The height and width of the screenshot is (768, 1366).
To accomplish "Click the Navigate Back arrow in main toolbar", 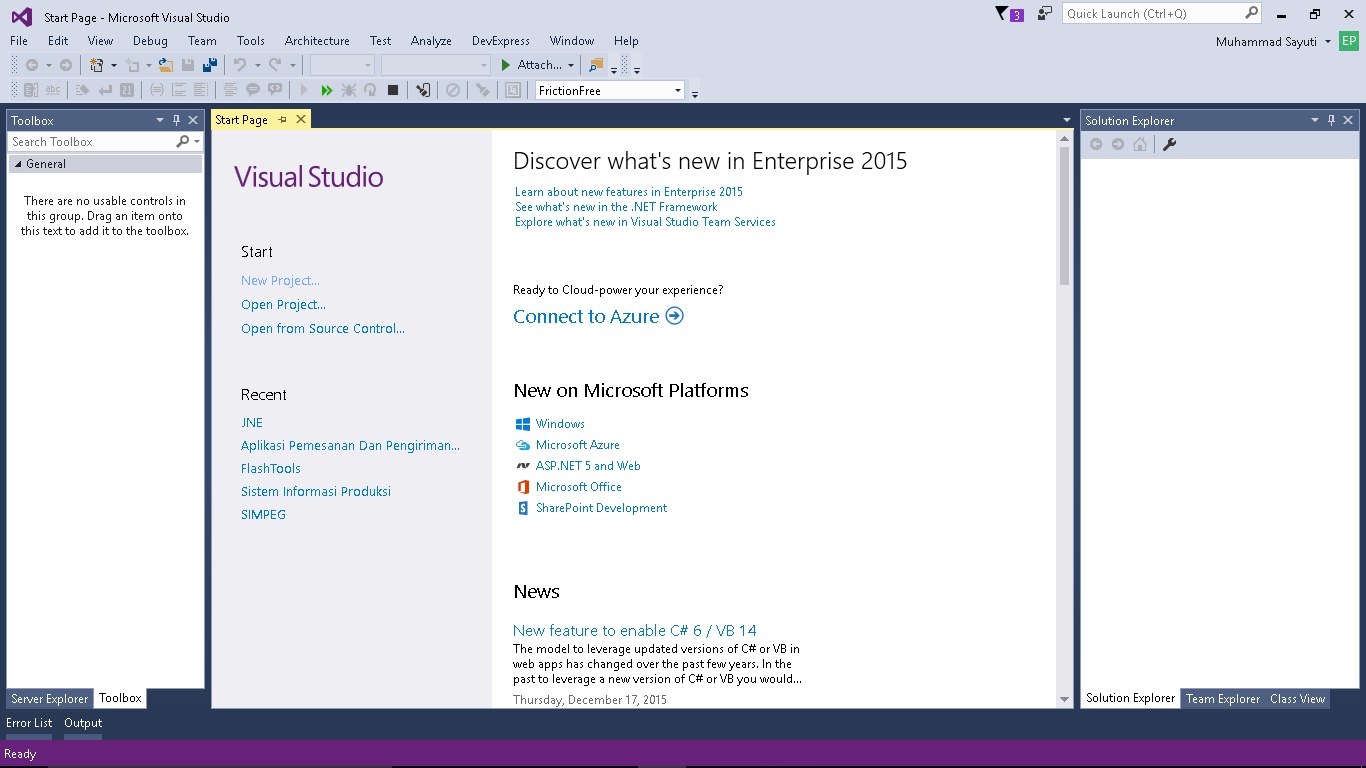I will click(32, 65).
